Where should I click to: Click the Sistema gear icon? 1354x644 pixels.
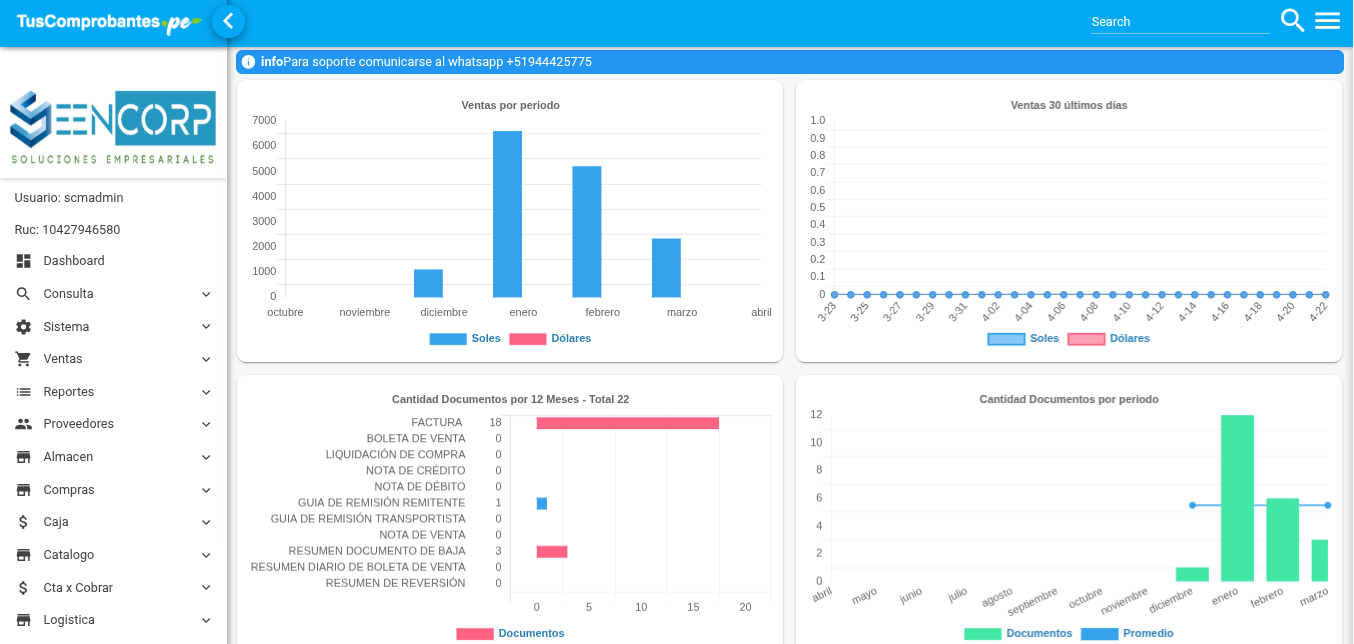click(x=24, y=327)
